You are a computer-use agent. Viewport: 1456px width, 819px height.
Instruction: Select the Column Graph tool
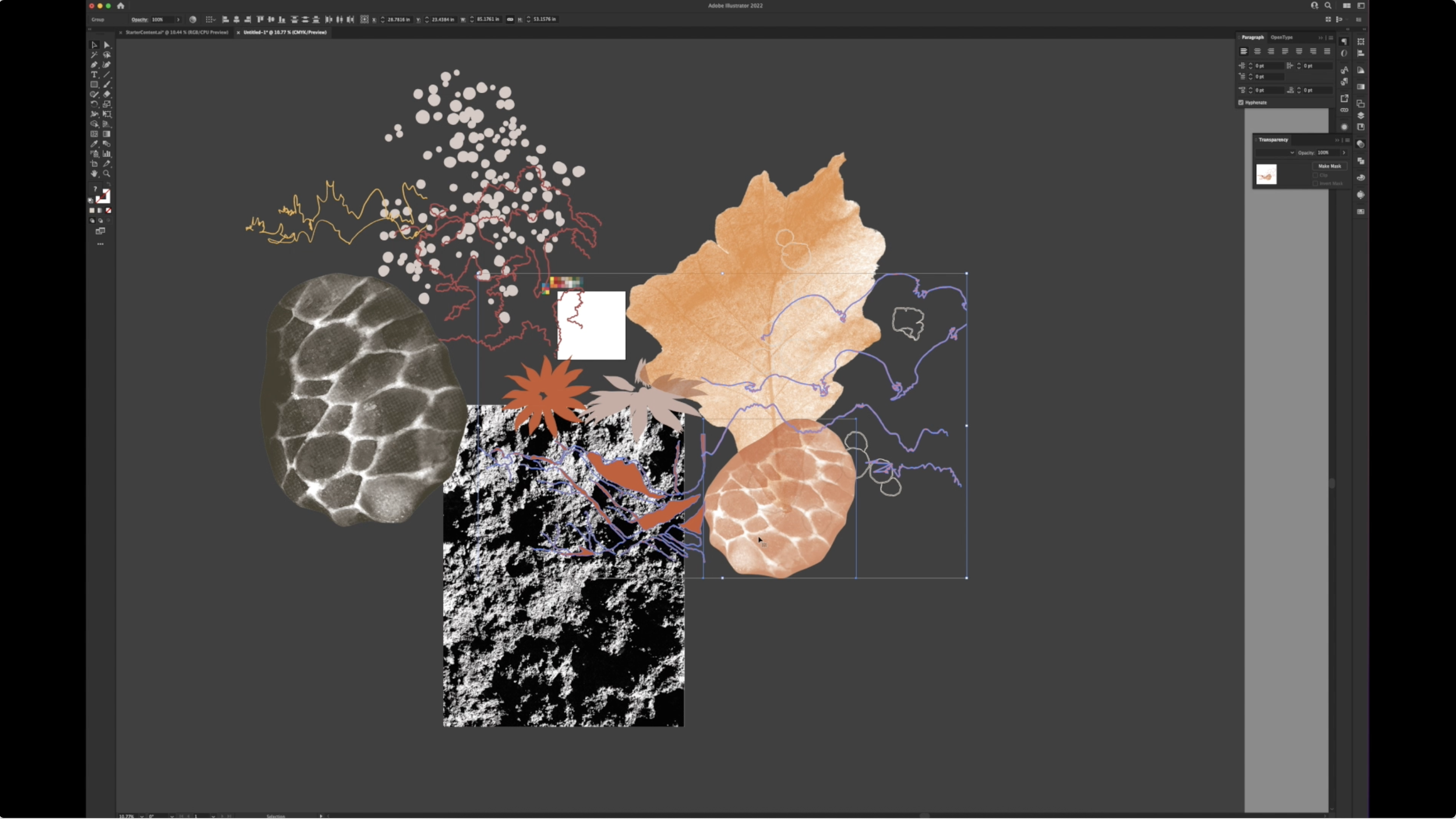pos(107,154)
